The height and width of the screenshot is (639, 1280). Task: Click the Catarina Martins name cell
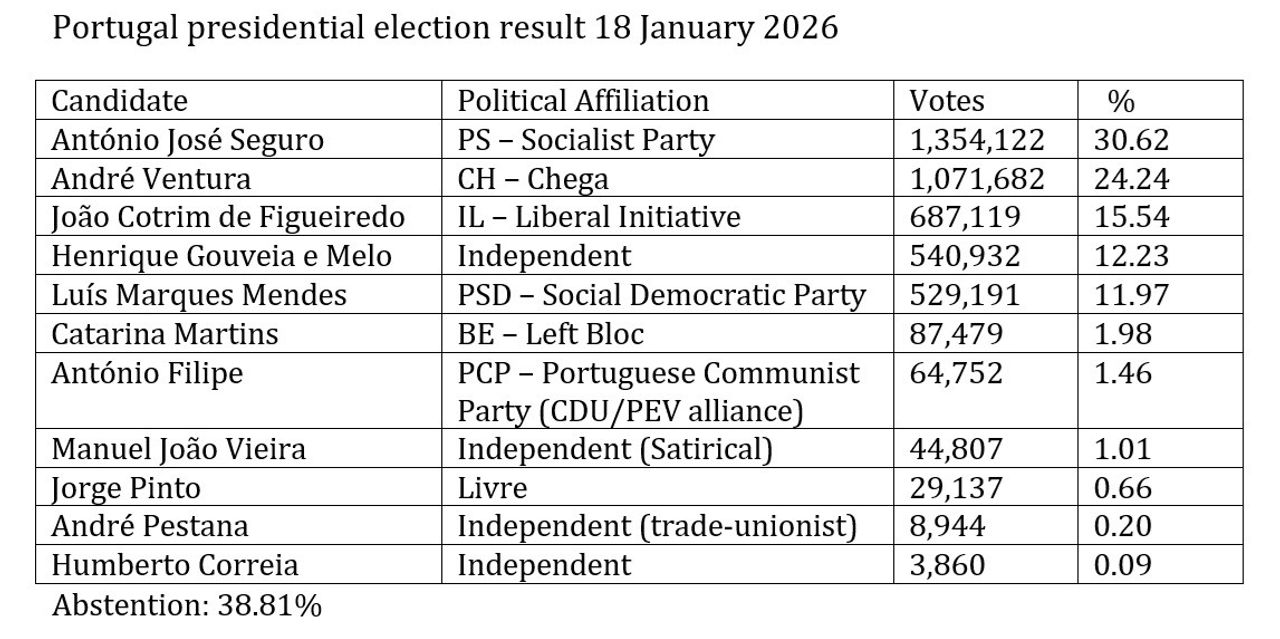tap(165, 333)
